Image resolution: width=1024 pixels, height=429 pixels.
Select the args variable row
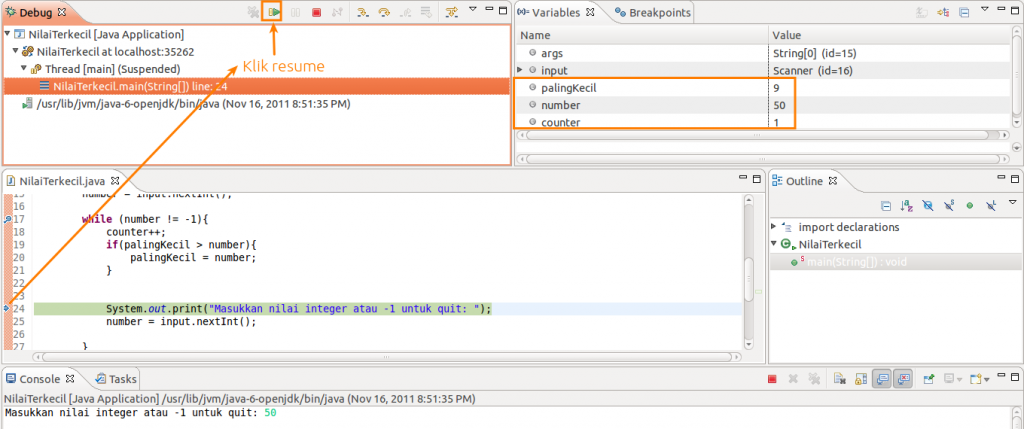(x=763, y=53)
